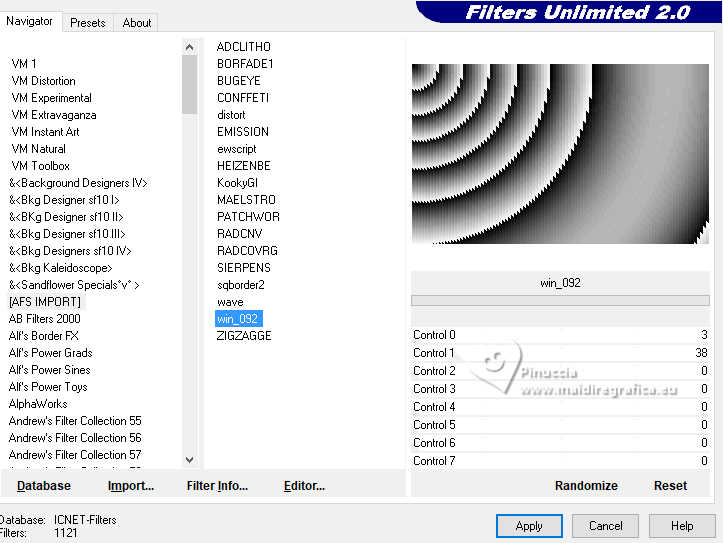The width and height of the screenshot is (723, 543).
Task: Adjust the Control 1 slider
Action: click(x=560, y=353)
